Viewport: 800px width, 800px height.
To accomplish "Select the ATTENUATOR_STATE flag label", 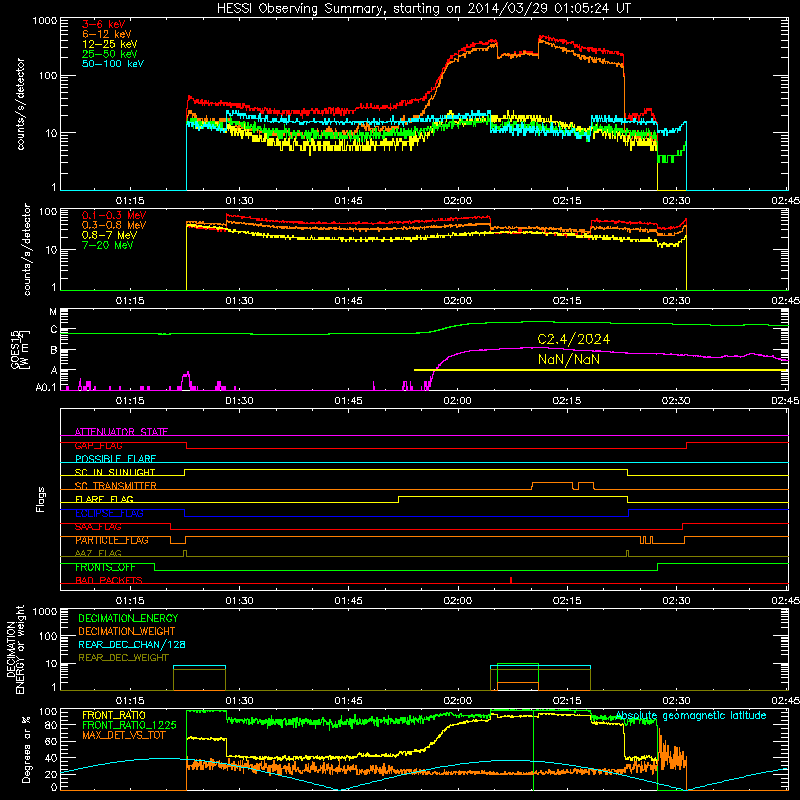I will tap(121, 432).
